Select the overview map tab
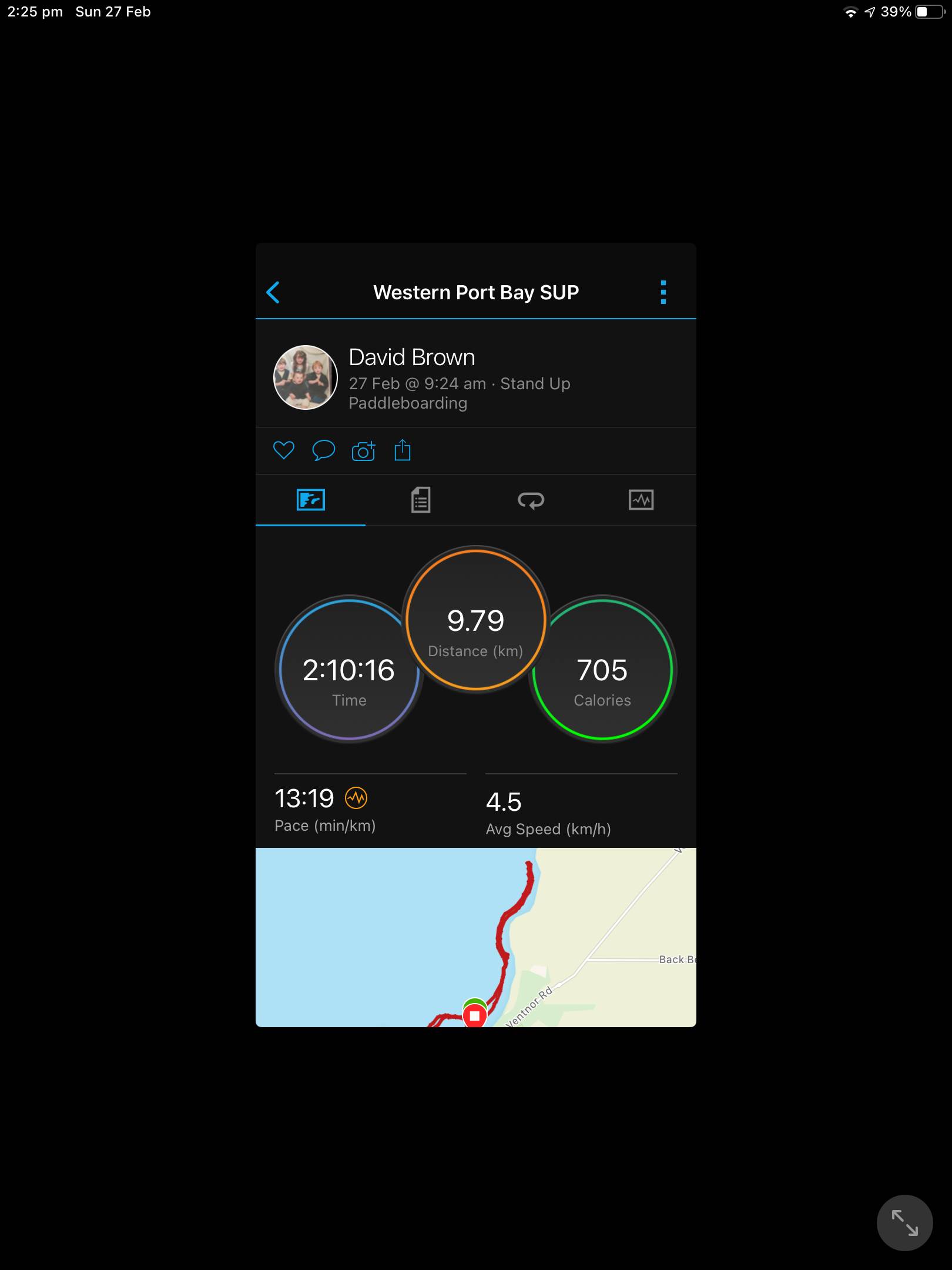952x1270 pixels. click(x=310, y=500)
